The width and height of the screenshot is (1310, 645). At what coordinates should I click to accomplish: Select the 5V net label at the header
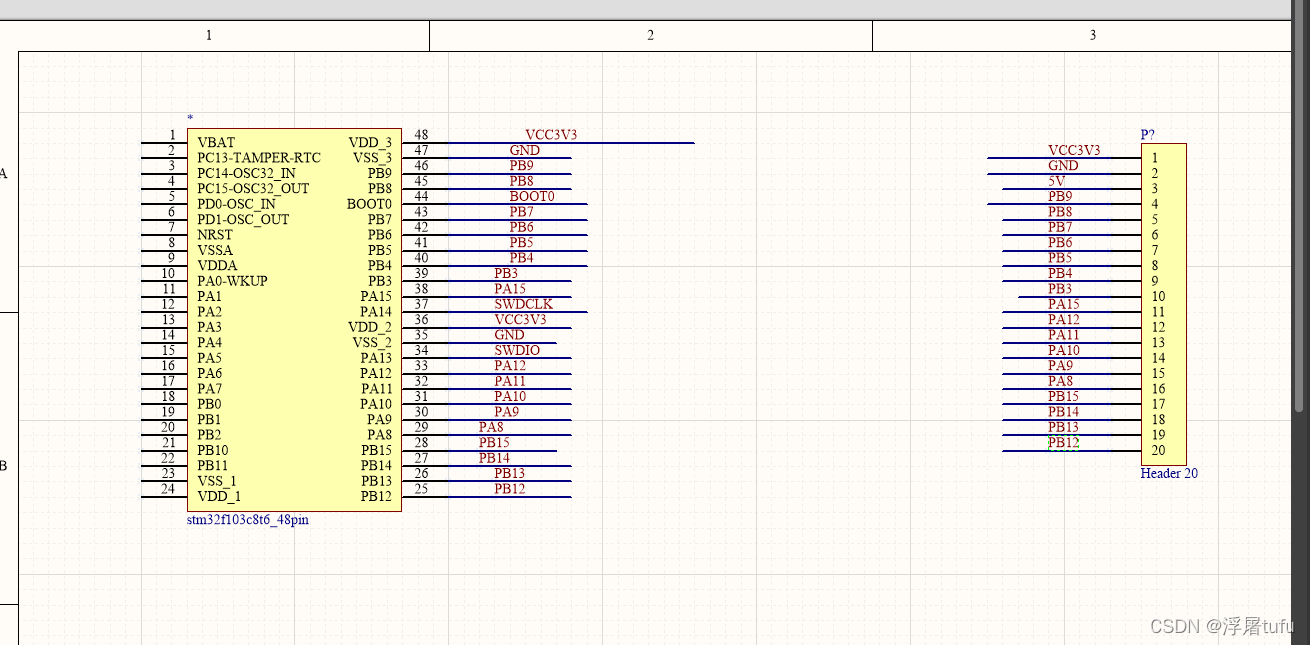[x=1057, y=181]
